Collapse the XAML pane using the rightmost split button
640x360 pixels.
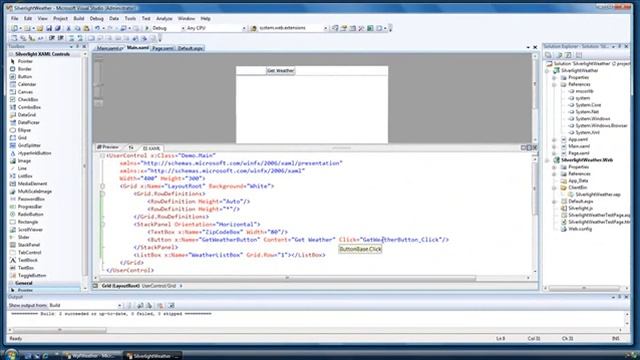click(x=535, y=147)
